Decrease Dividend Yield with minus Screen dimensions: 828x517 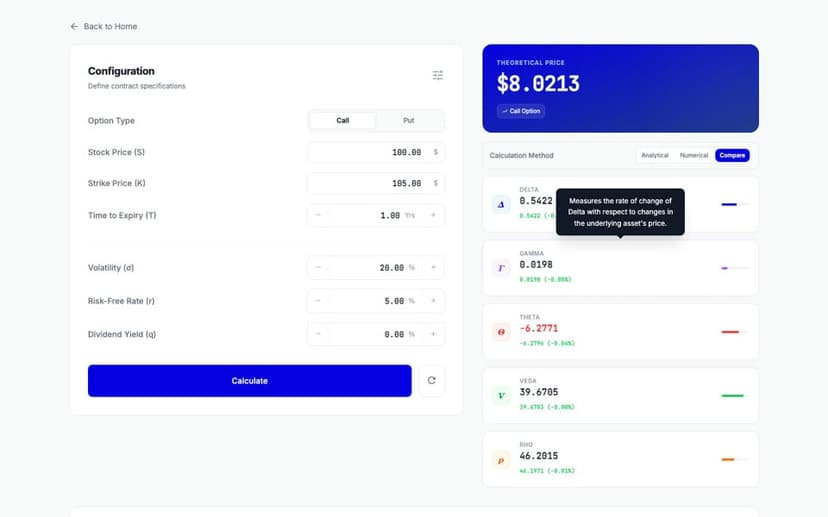318,334
